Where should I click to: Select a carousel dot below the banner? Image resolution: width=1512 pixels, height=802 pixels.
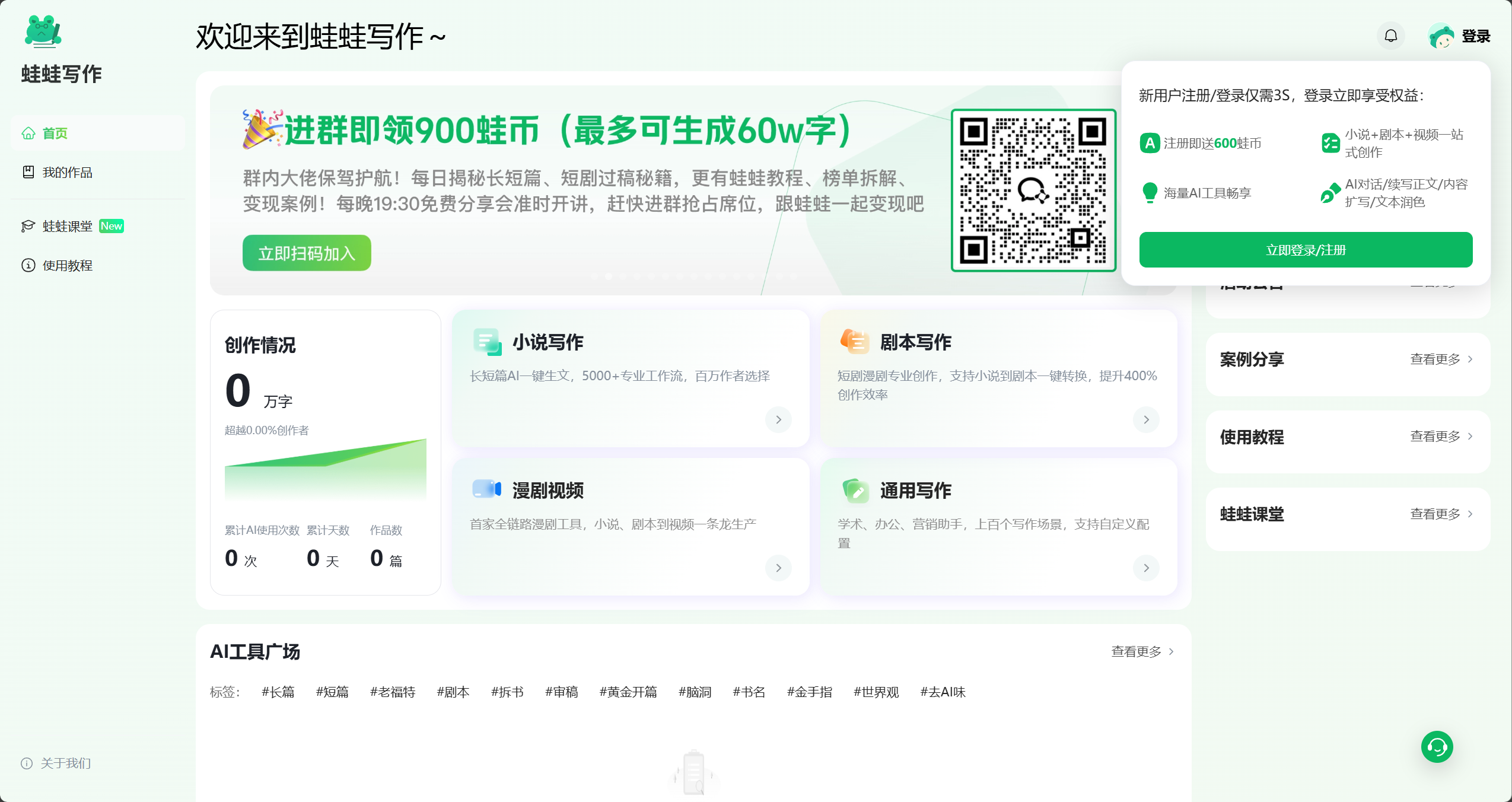tap(609, 275)
